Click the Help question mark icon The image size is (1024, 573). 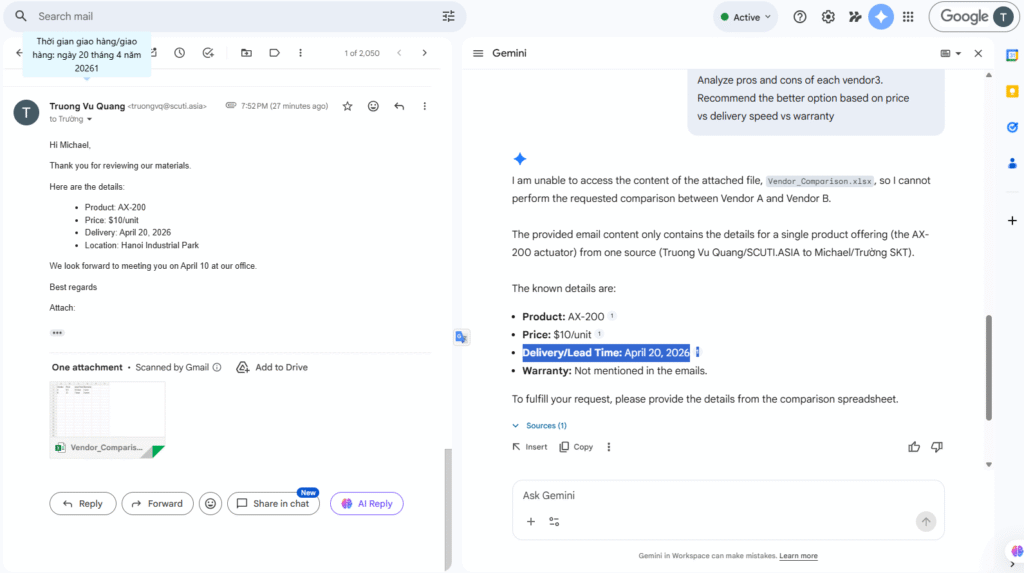[x=800, y=17]
